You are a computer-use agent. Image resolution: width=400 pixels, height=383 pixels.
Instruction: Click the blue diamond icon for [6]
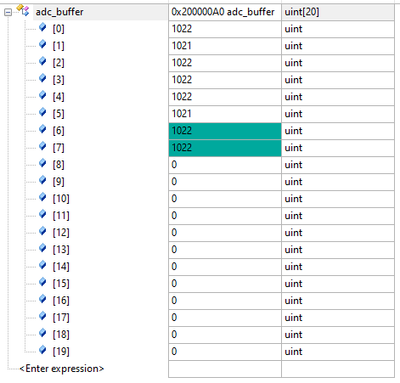[x=43, y=129]
